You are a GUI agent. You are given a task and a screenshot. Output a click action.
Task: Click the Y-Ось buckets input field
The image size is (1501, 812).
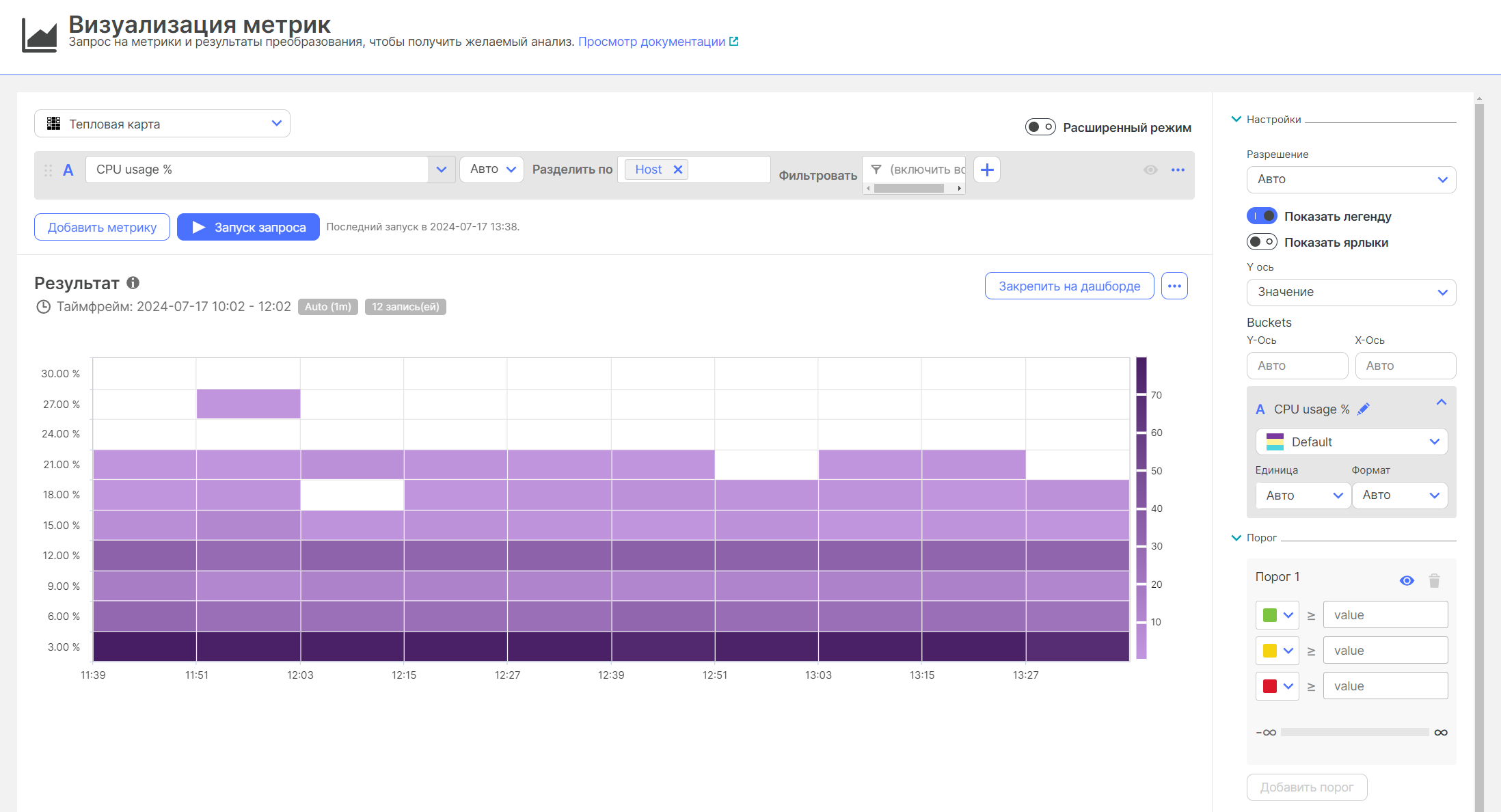pyautogui.click(x=1297, y=366)
